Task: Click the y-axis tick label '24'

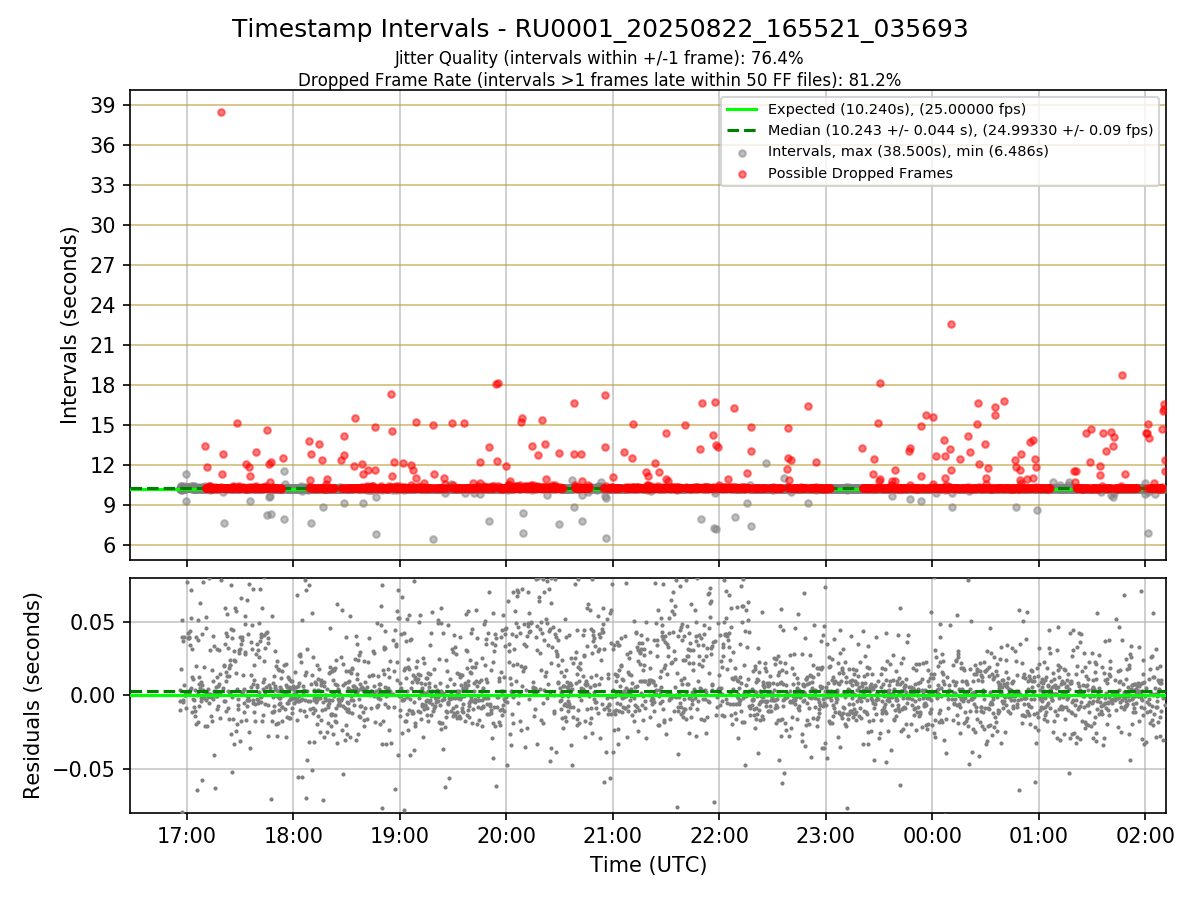Action: [x=103, y=305]
